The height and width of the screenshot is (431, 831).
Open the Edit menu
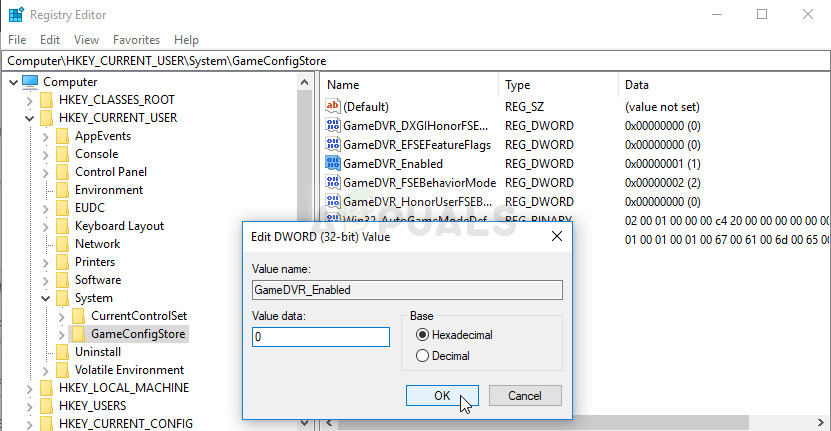[50, 40]
